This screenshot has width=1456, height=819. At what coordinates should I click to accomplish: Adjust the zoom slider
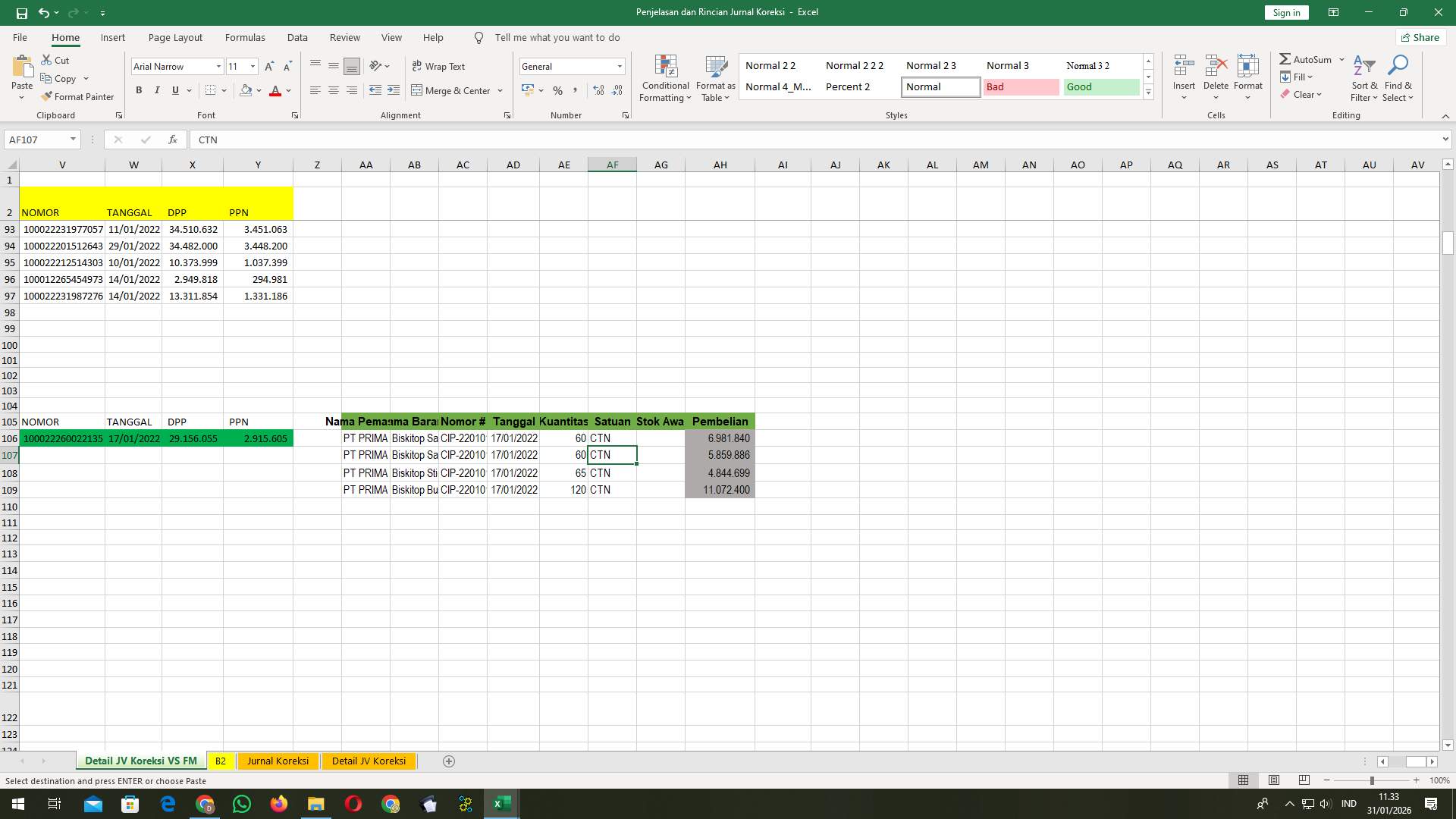[x=1373, y=780]
